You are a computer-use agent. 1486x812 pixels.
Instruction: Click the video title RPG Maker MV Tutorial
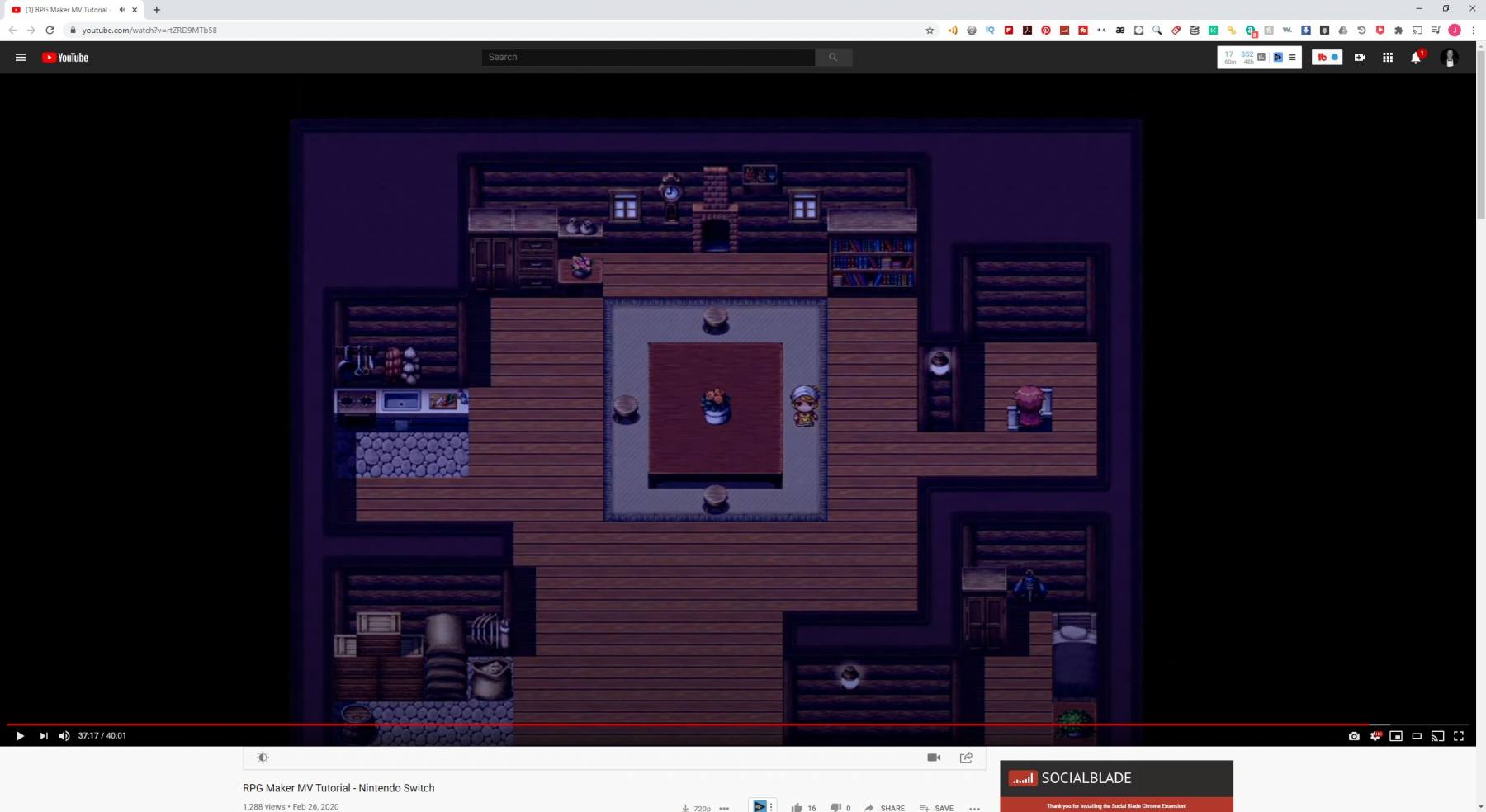coord(338,788)
